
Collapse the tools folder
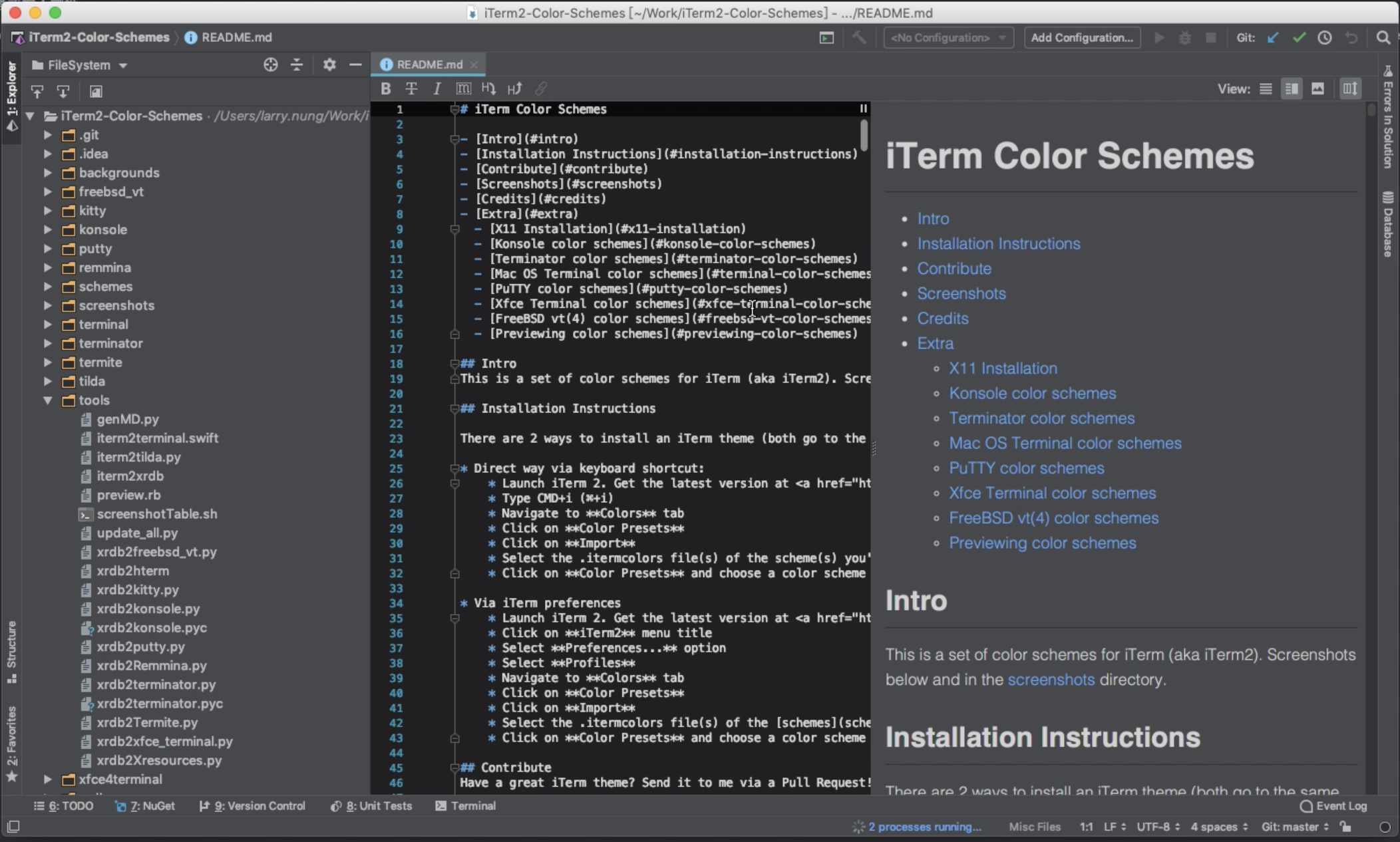coord(48,400)
